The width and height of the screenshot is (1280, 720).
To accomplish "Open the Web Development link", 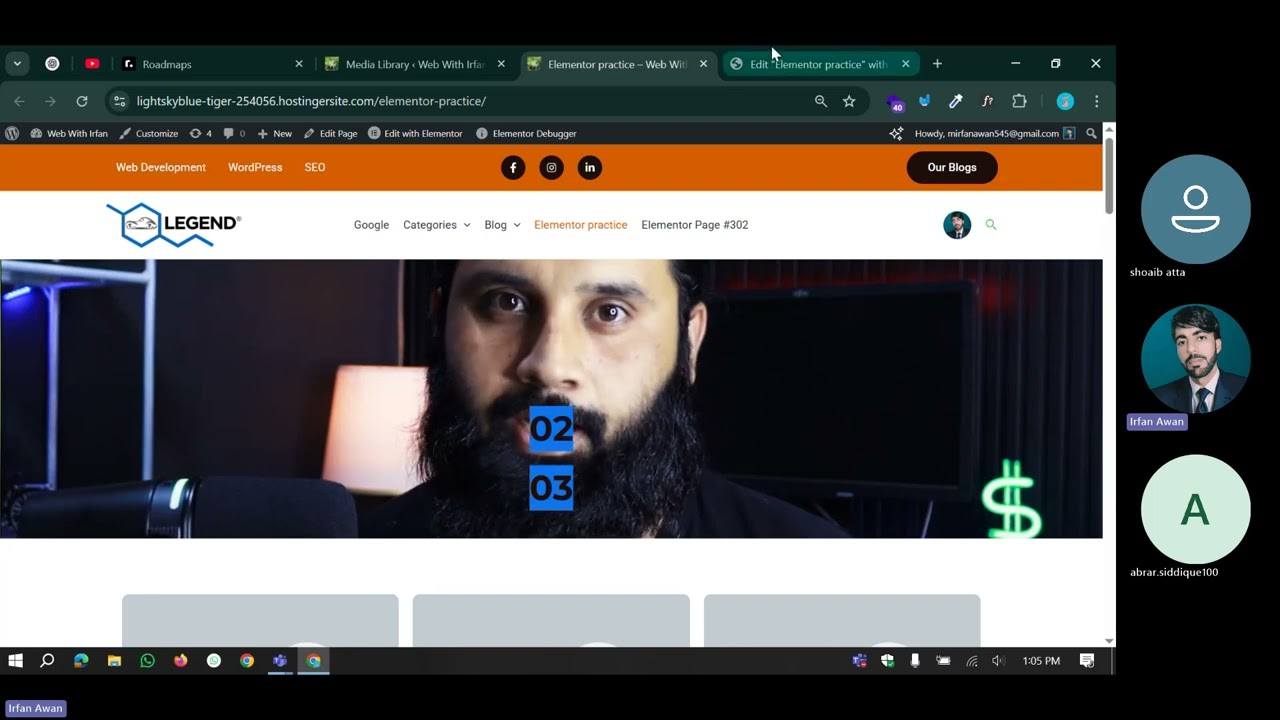I will click(x=161, y=168).
